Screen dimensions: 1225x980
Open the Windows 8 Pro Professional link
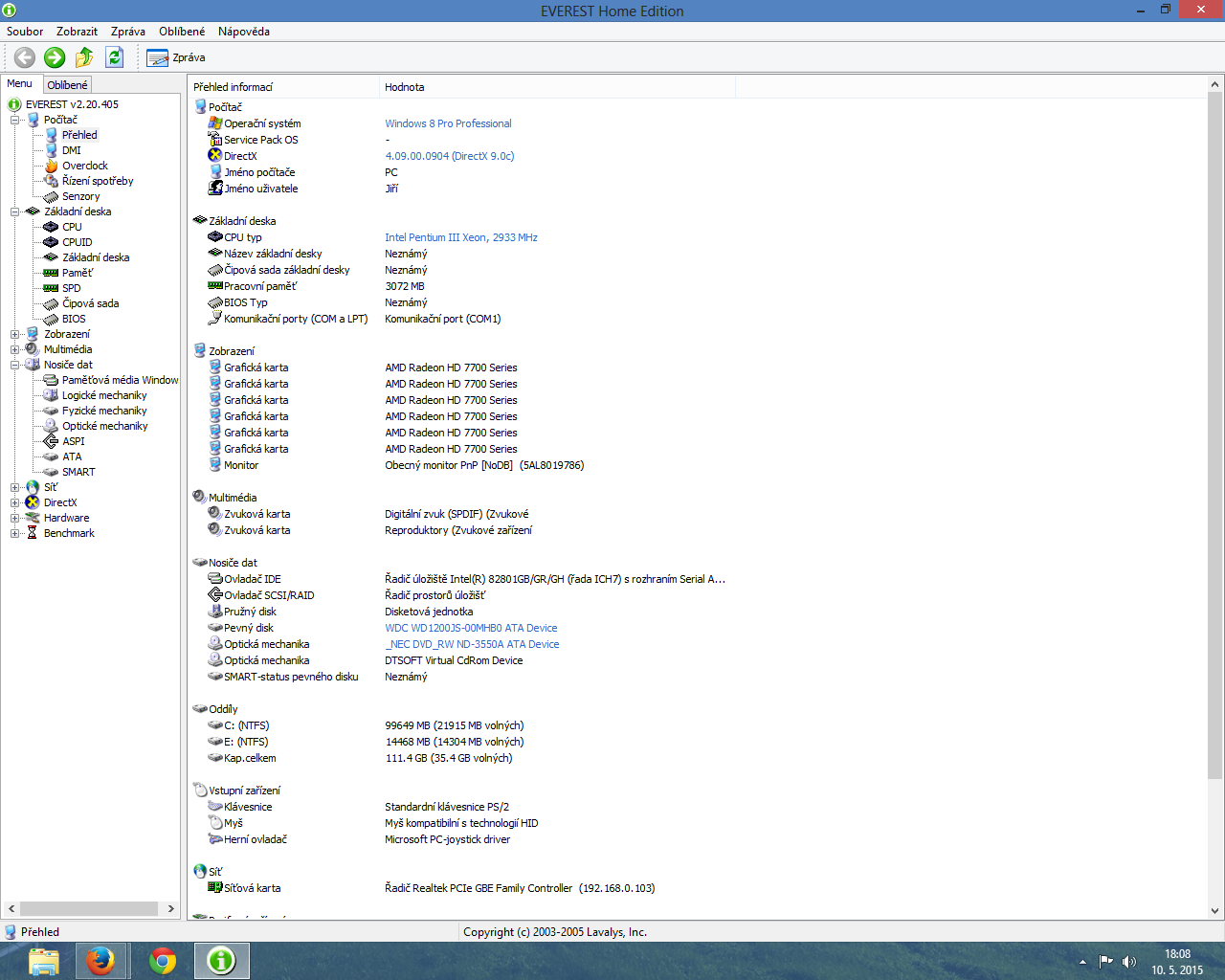448,123
